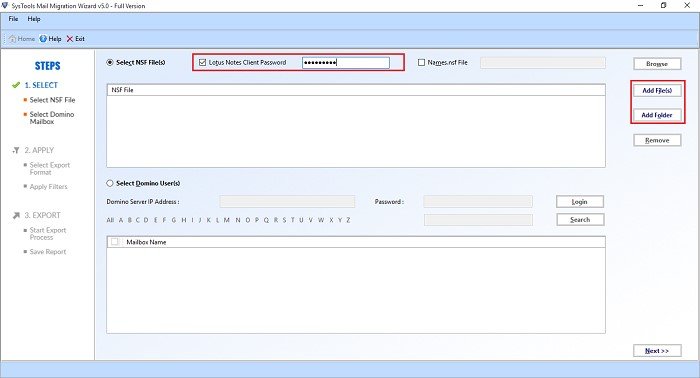
Task: Click the SysTools app icon in title bar
Action: tap(5, 5)
